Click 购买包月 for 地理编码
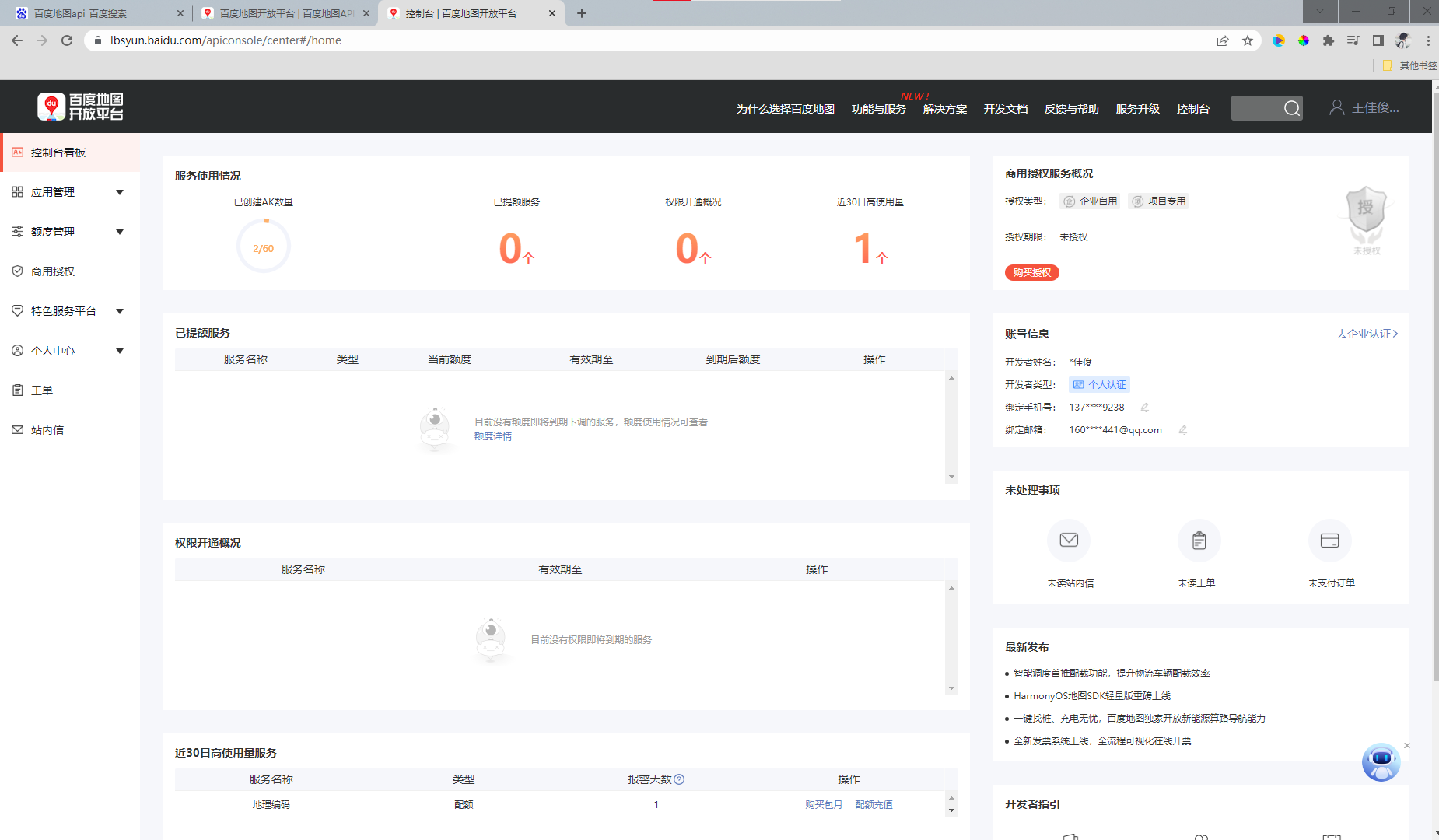Image resolution: width=1439 pixels, height=840 pixels. coord(824,805)
